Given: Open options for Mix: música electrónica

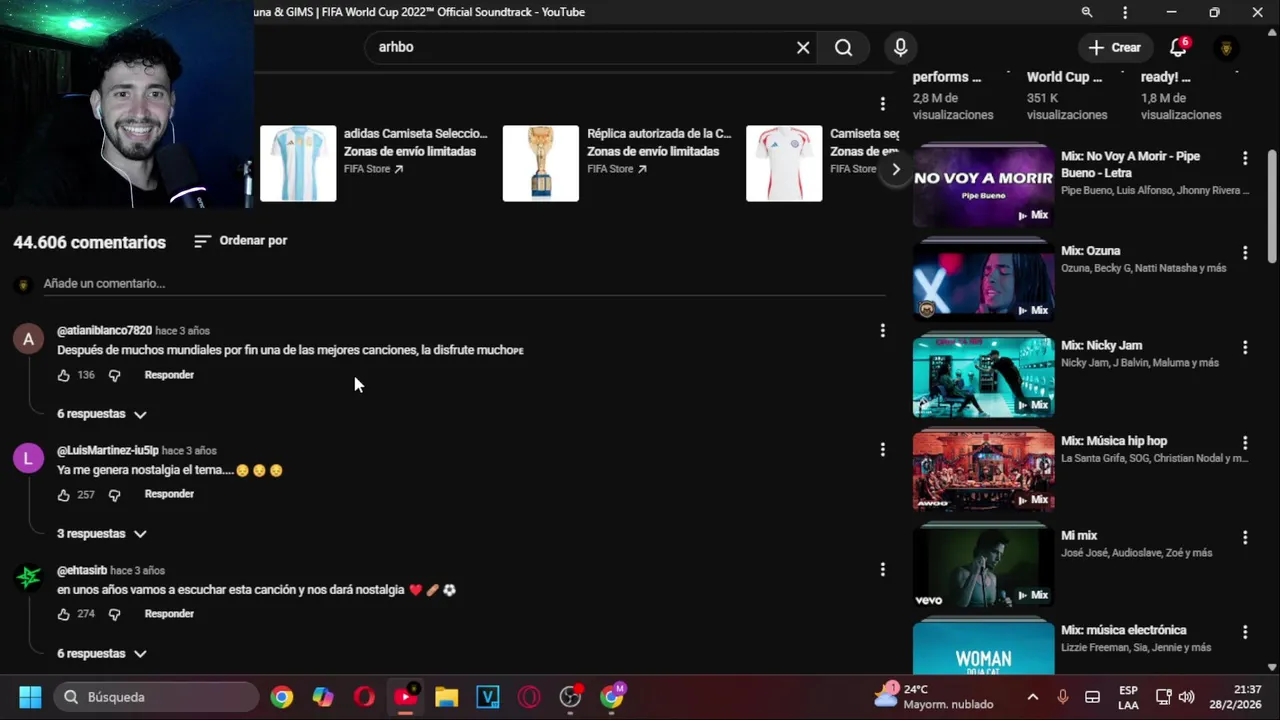Looking at the screenshot, I should (1245, 632).
